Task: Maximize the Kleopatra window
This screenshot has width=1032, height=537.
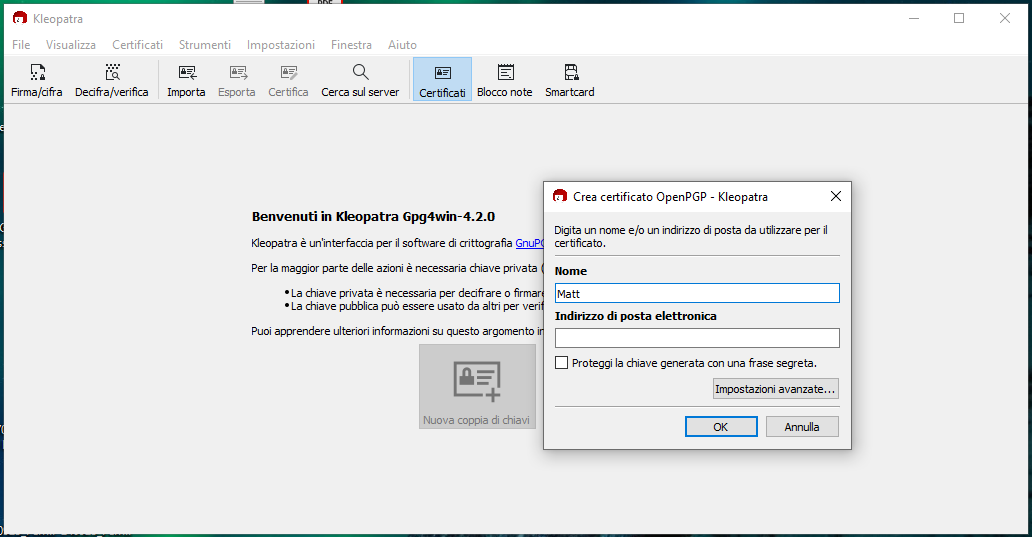Action: click(959, 18)
